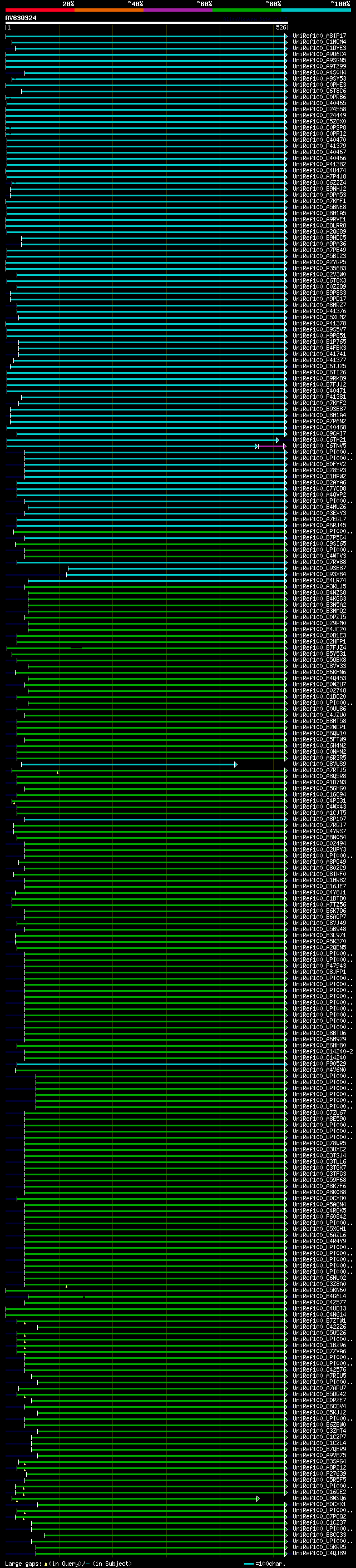Click the red ~20% legend color segment
Viewport: 356px width, 1568px height.
tap(39, 10)
